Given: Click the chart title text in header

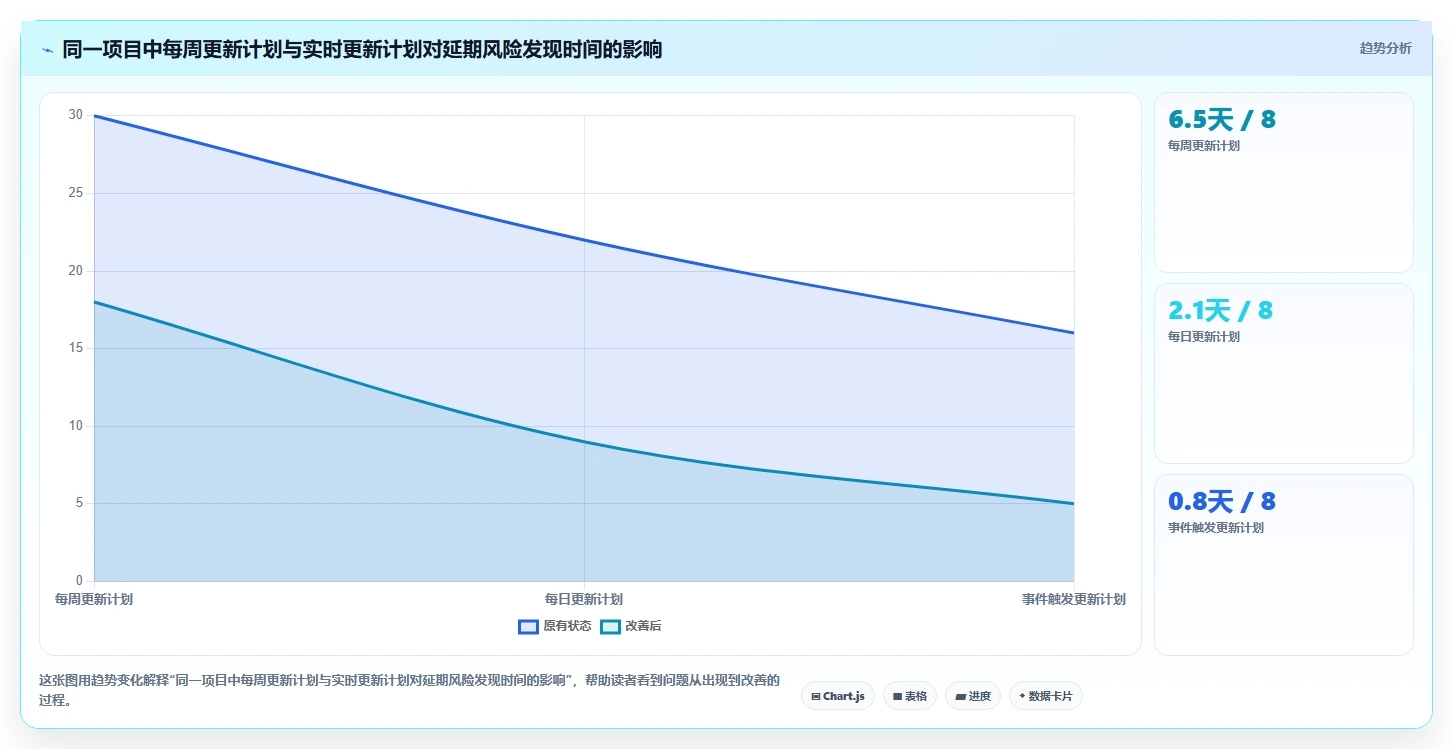Looking at the screenshot, I should (362, 49).
